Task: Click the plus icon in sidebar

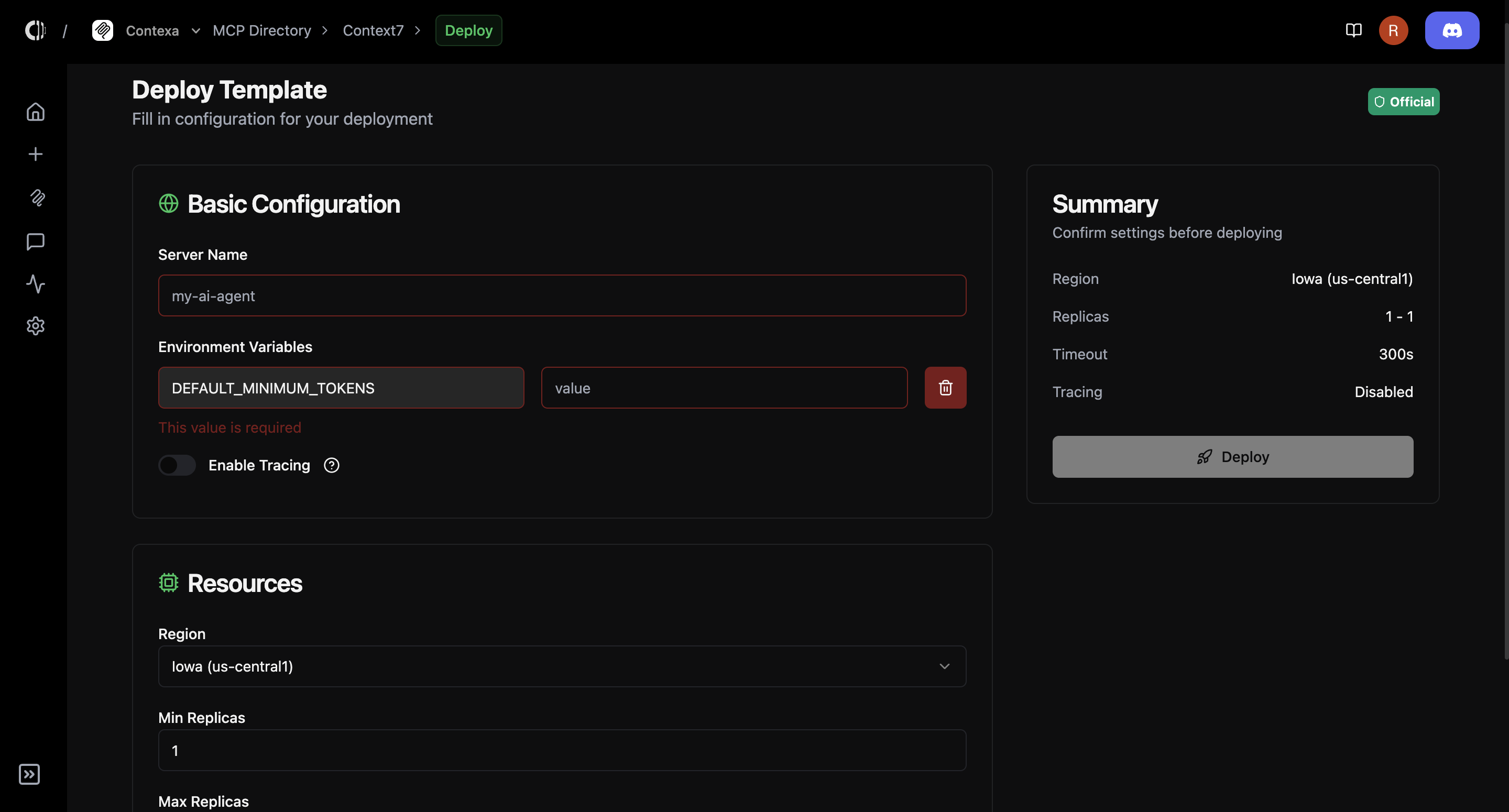Action: pyautogui.click(x=35, y=154)
